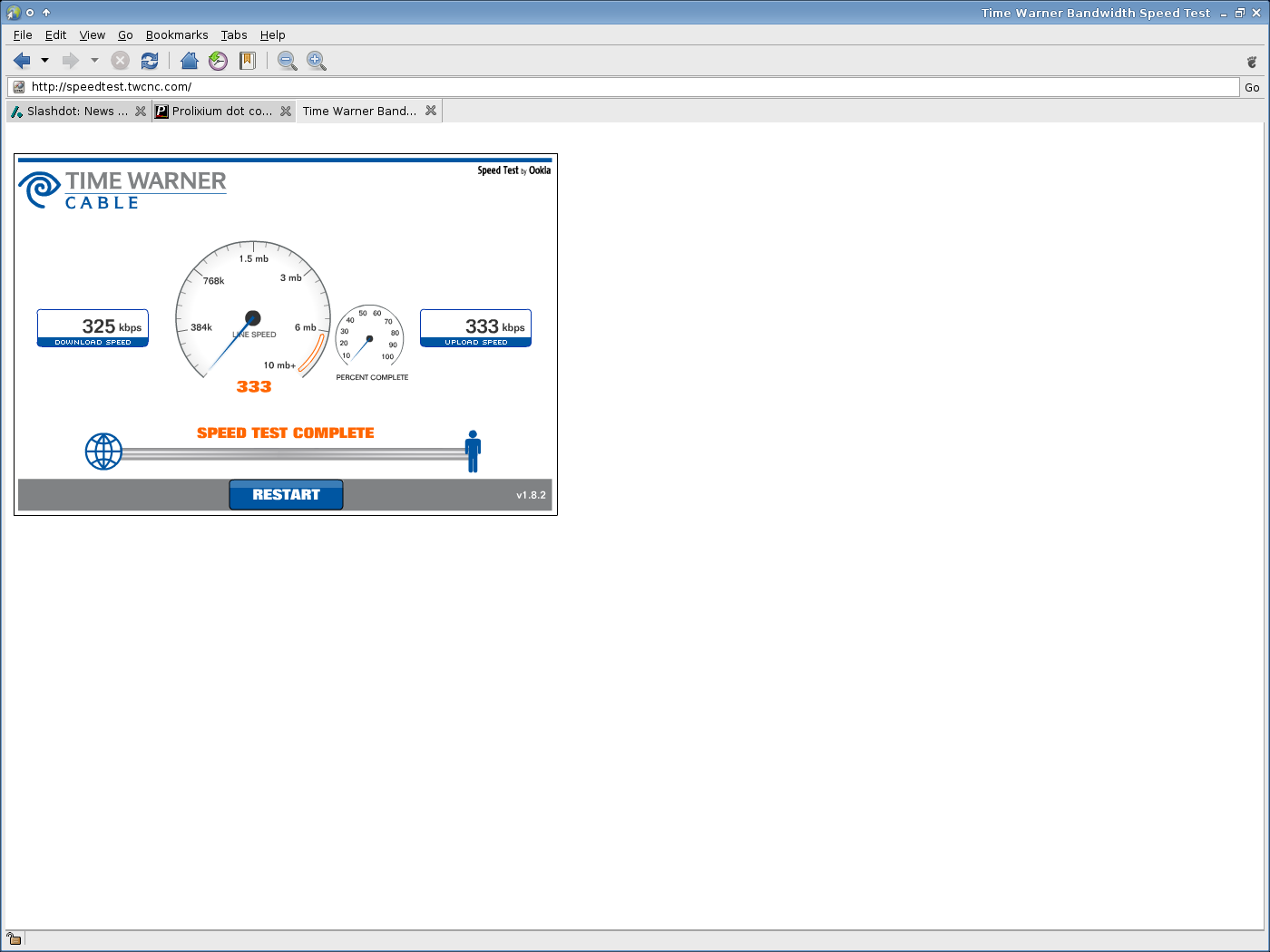
Task: Click the security lock icon in status bar
Action: (14, 938)
